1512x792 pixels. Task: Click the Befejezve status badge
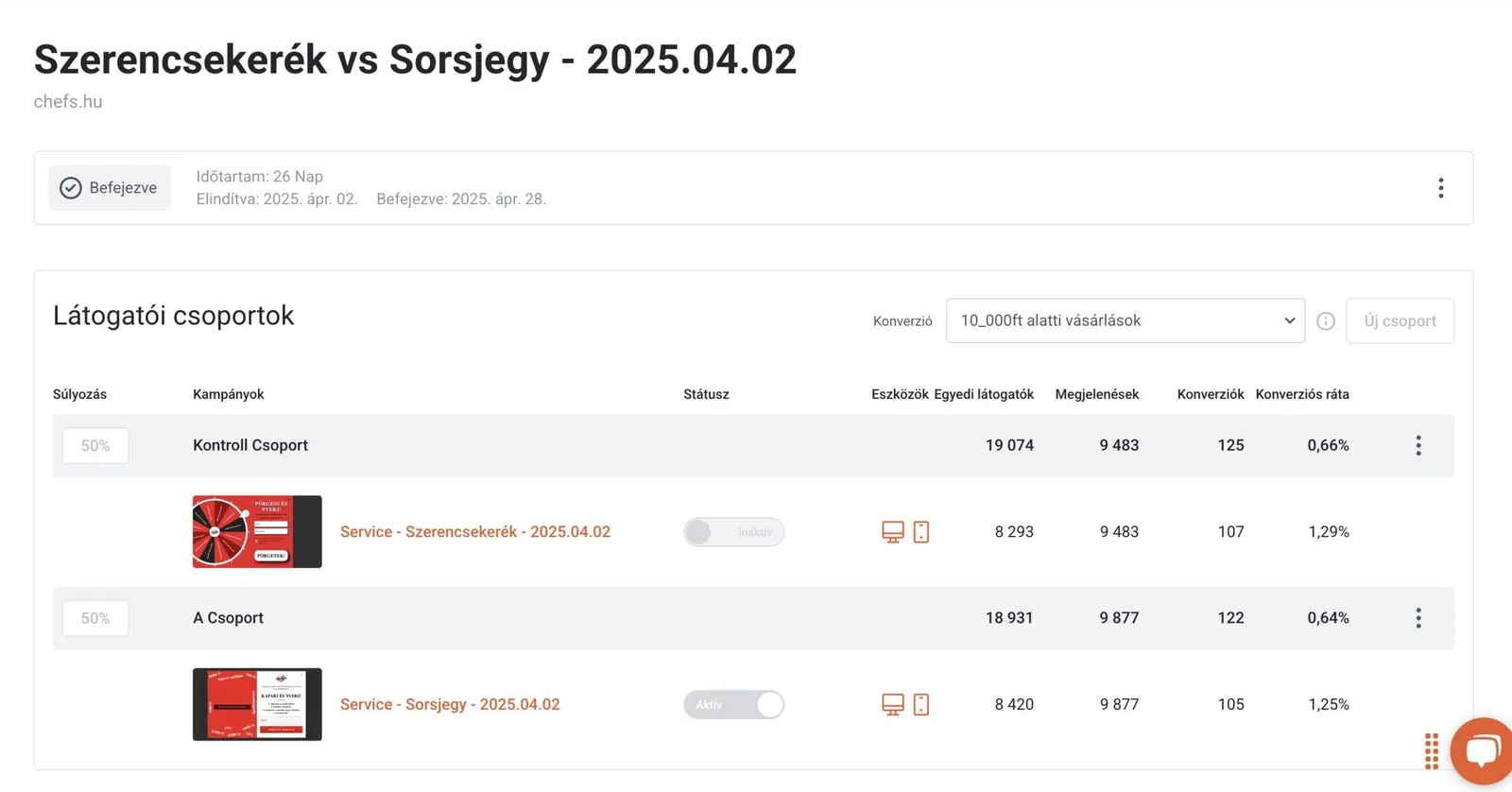pyautogui.click(x=110, y=188)
